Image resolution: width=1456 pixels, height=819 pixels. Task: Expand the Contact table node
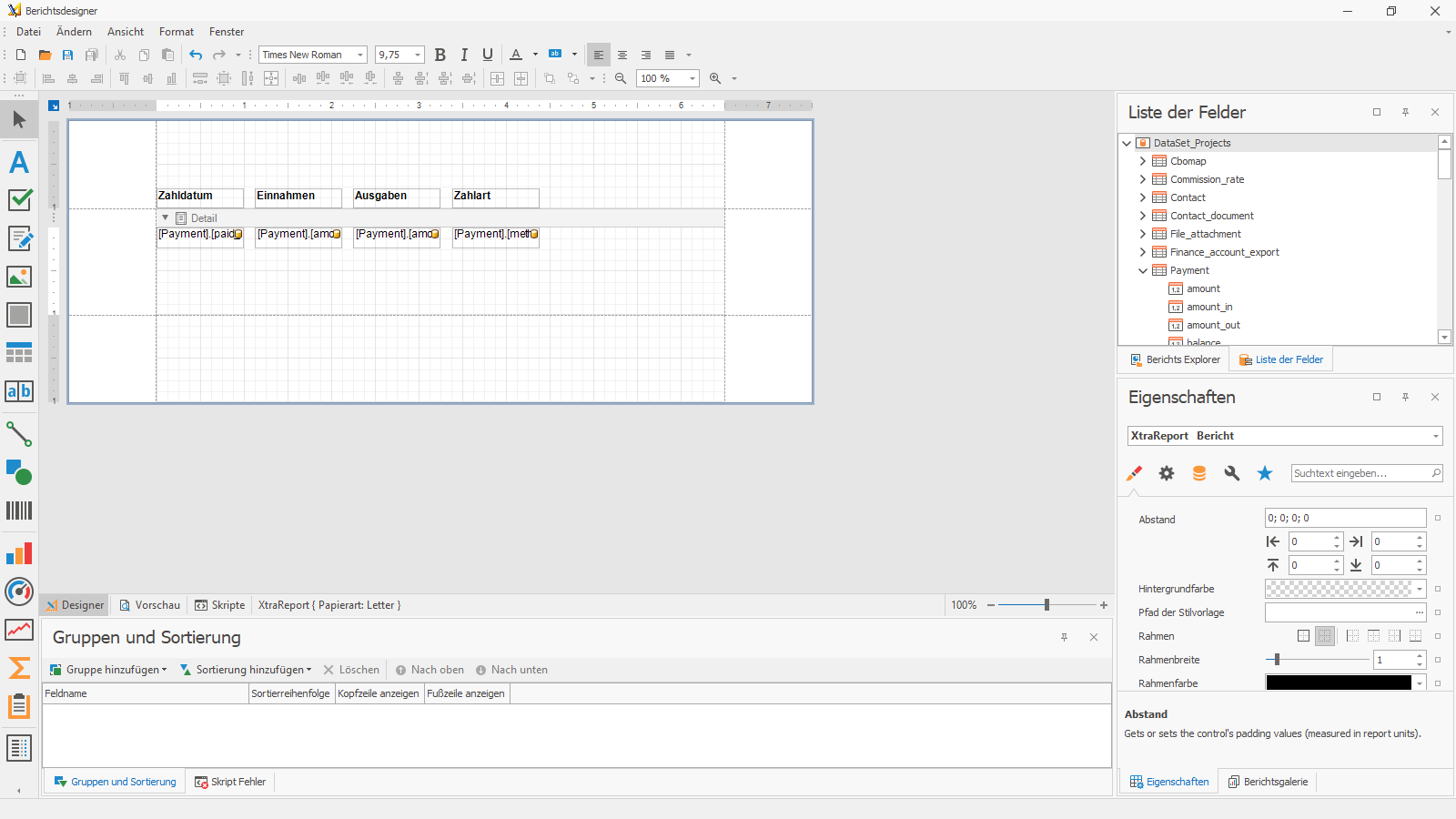pos(1143,197)
